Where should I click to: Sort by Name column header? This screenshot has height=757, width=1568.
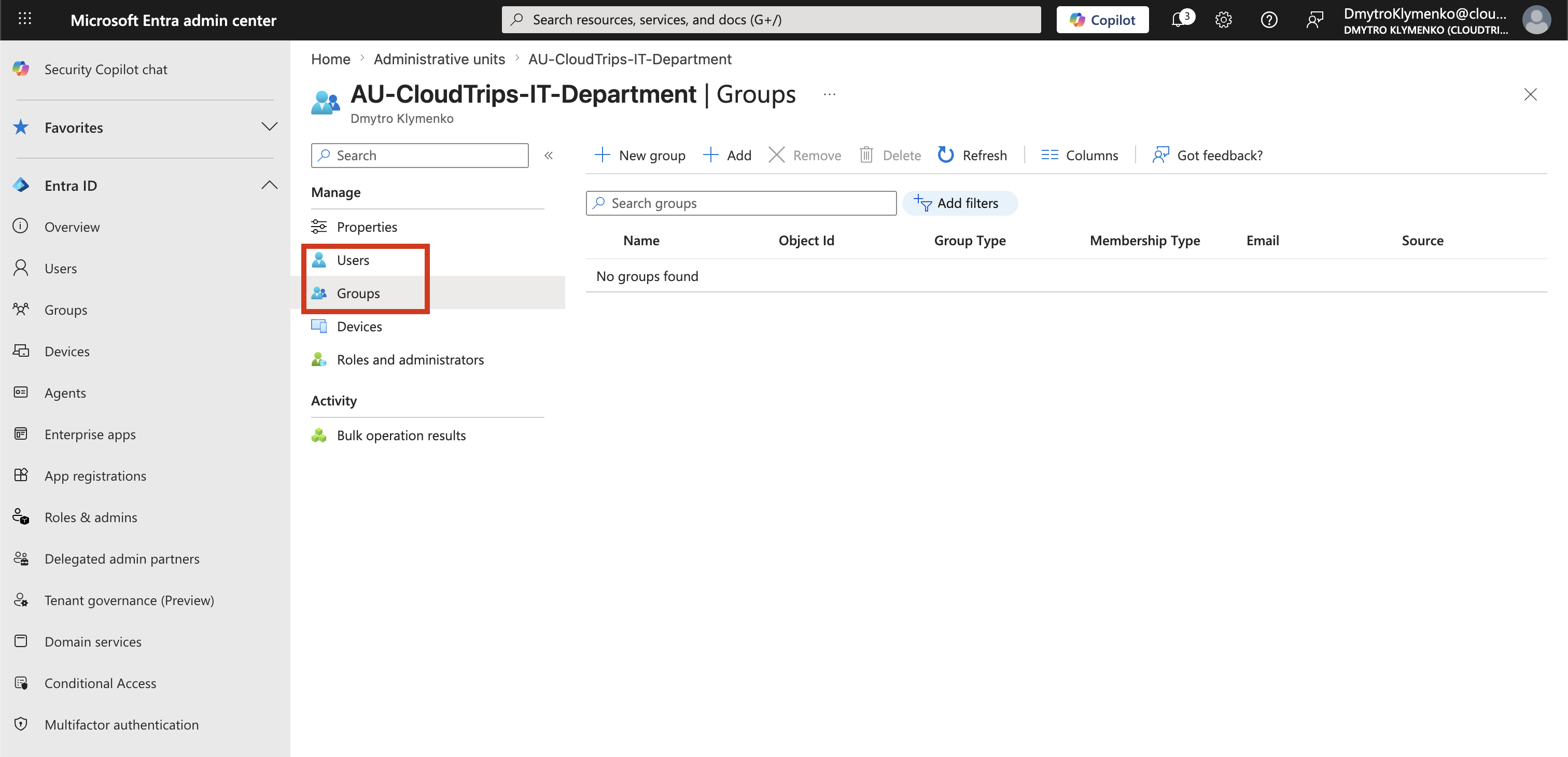641,241
